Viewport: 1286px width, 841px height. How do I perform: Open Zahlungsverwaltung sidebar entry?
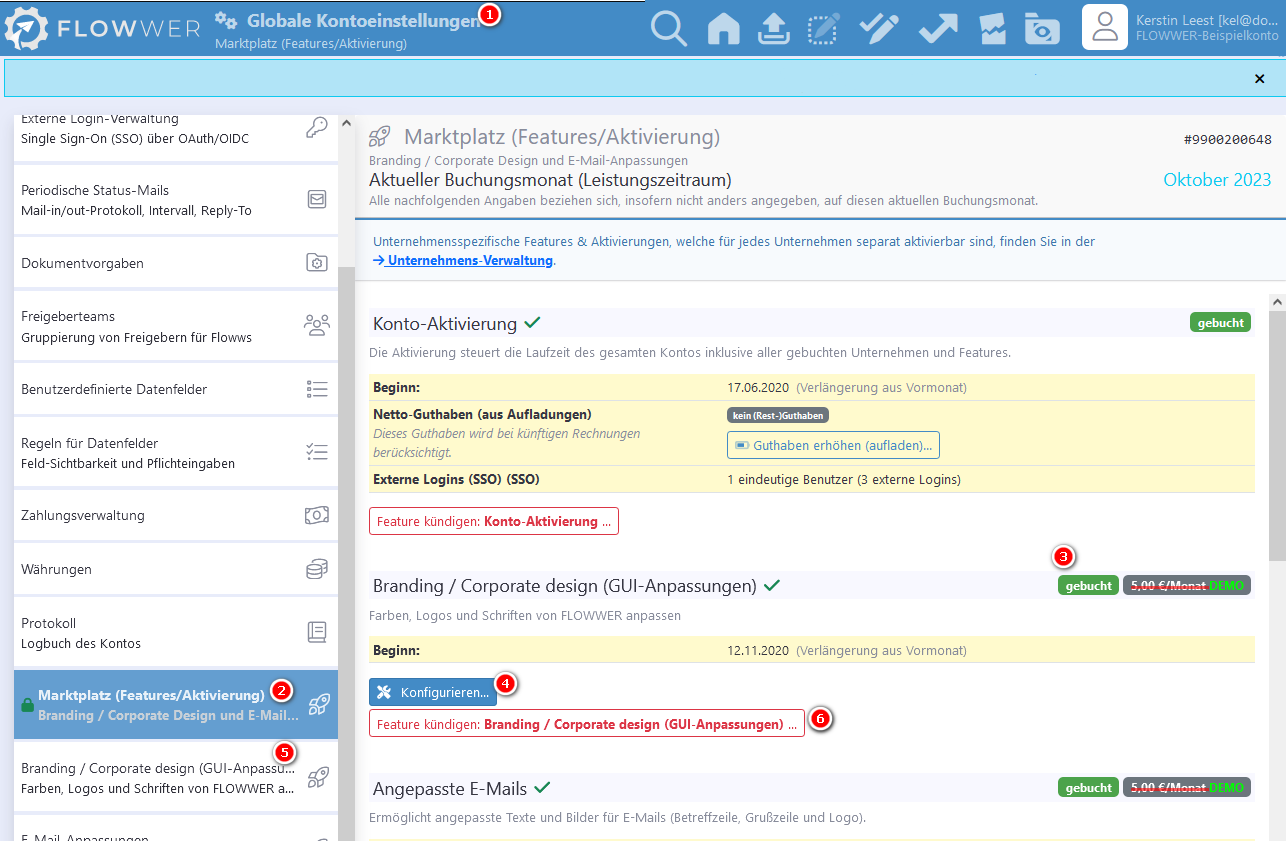coord(175,515)
